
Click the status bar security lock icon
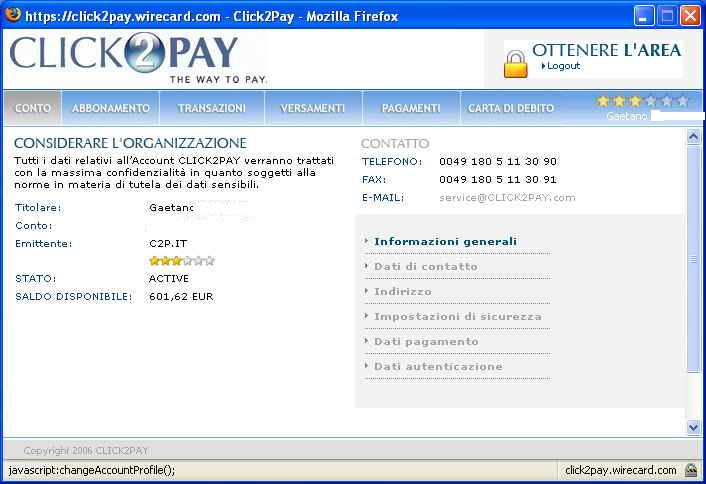691,470
